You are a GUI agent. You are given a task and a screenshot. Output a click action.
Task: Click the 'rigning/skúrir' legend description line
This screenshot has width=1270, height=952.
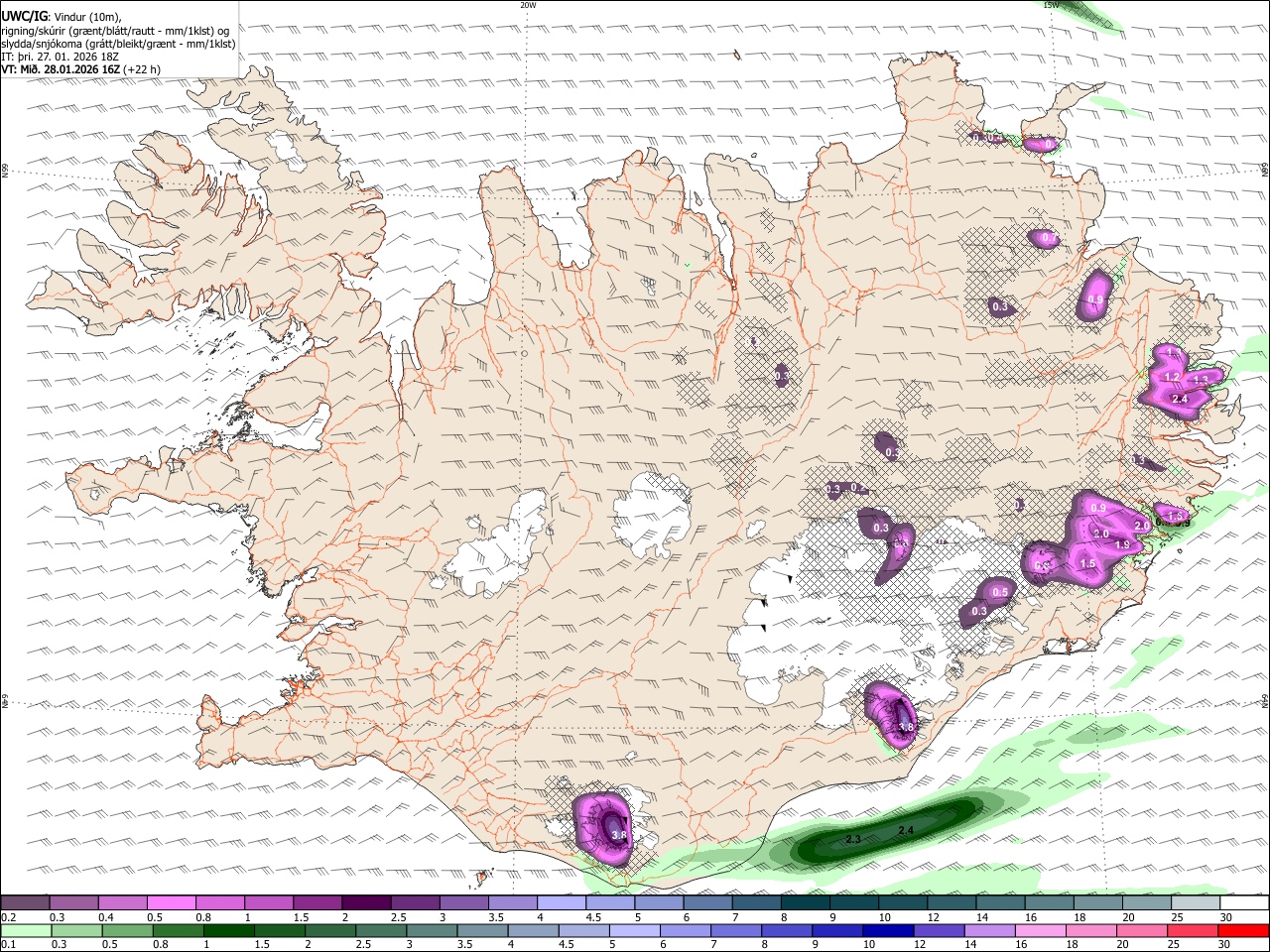(x=117, y=30)
